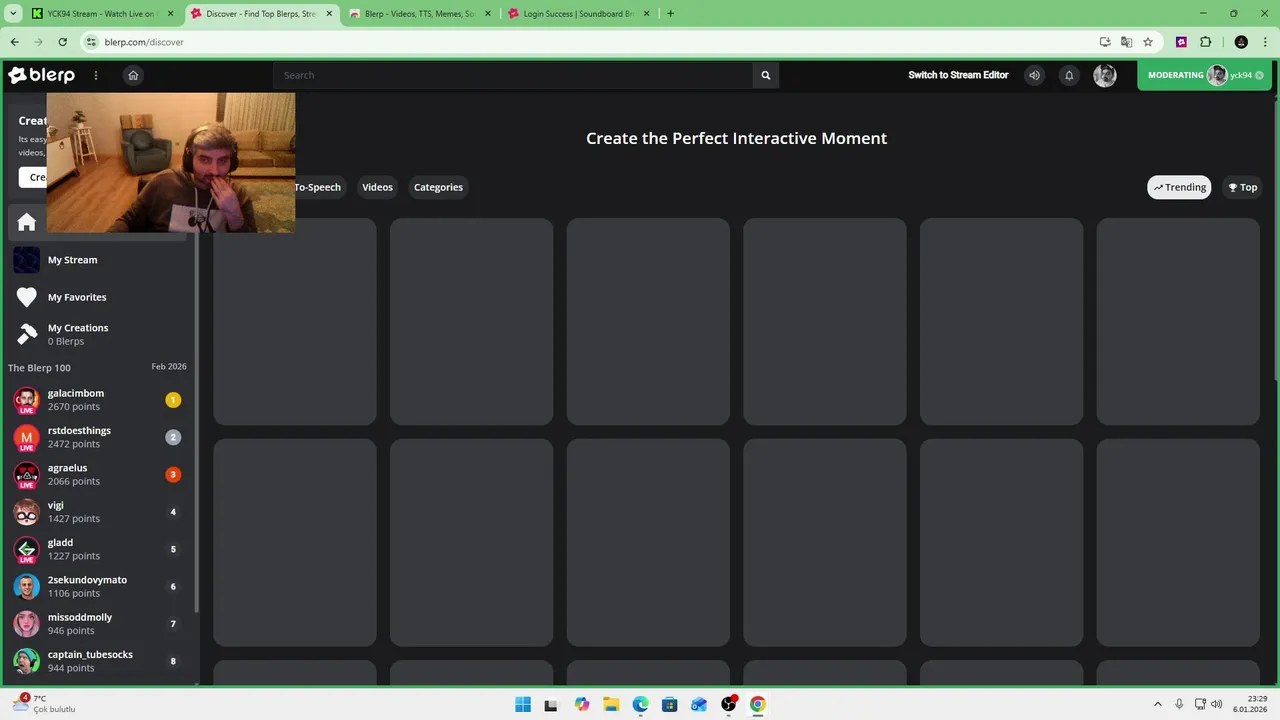Click the gold rank 1 badge
The height and width of the screenshot is (720, 1280).
173,400
